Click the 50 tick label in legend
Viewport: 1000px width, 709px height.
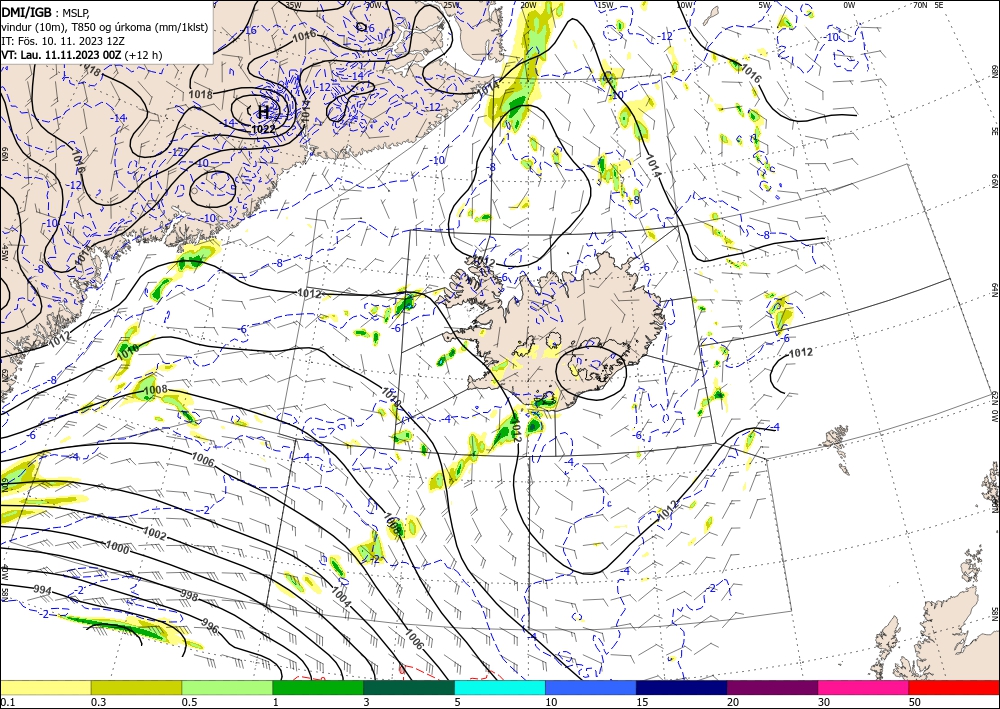point(915,702)
